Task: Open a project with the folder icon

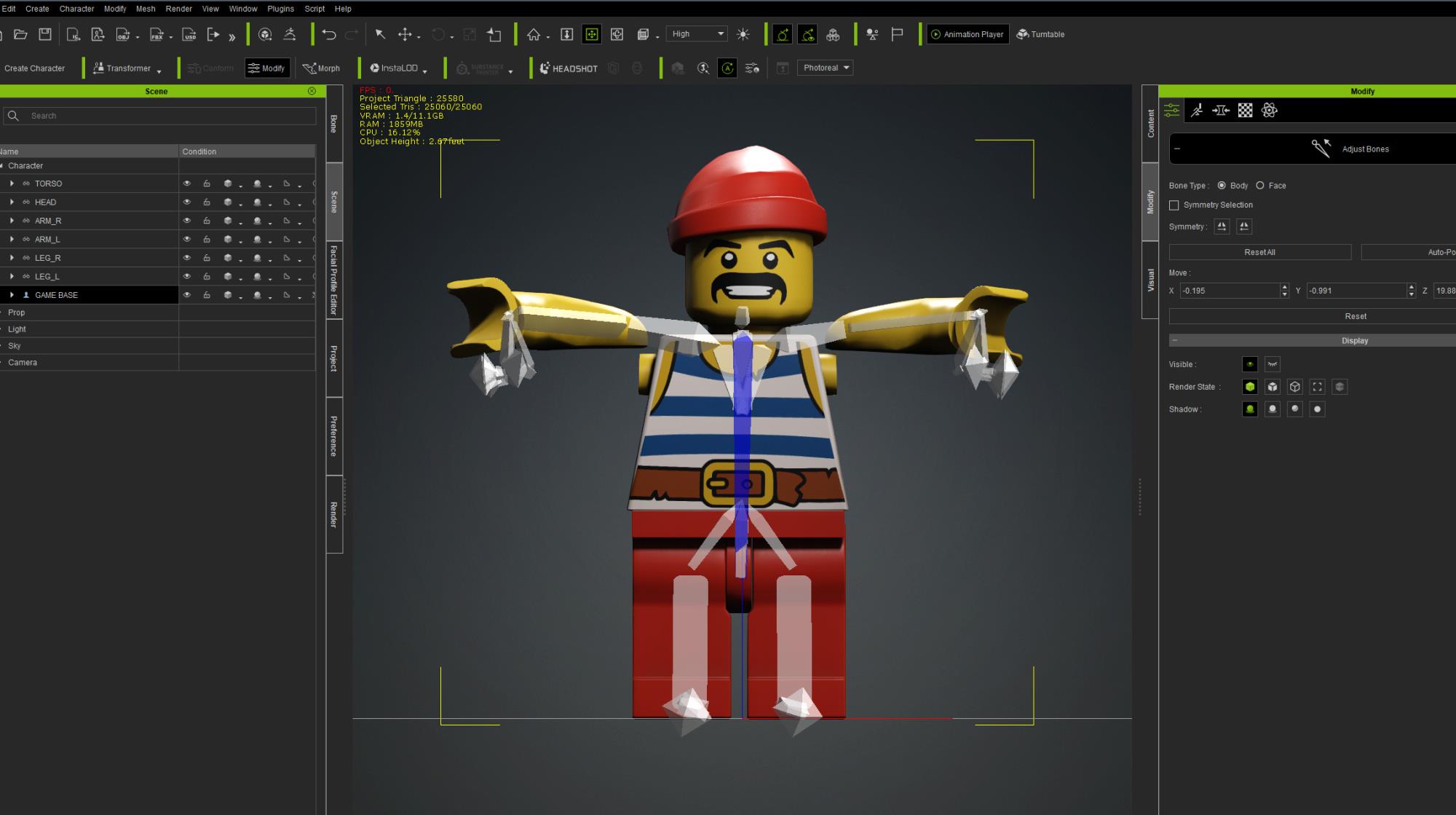Action: coord(20,34)
